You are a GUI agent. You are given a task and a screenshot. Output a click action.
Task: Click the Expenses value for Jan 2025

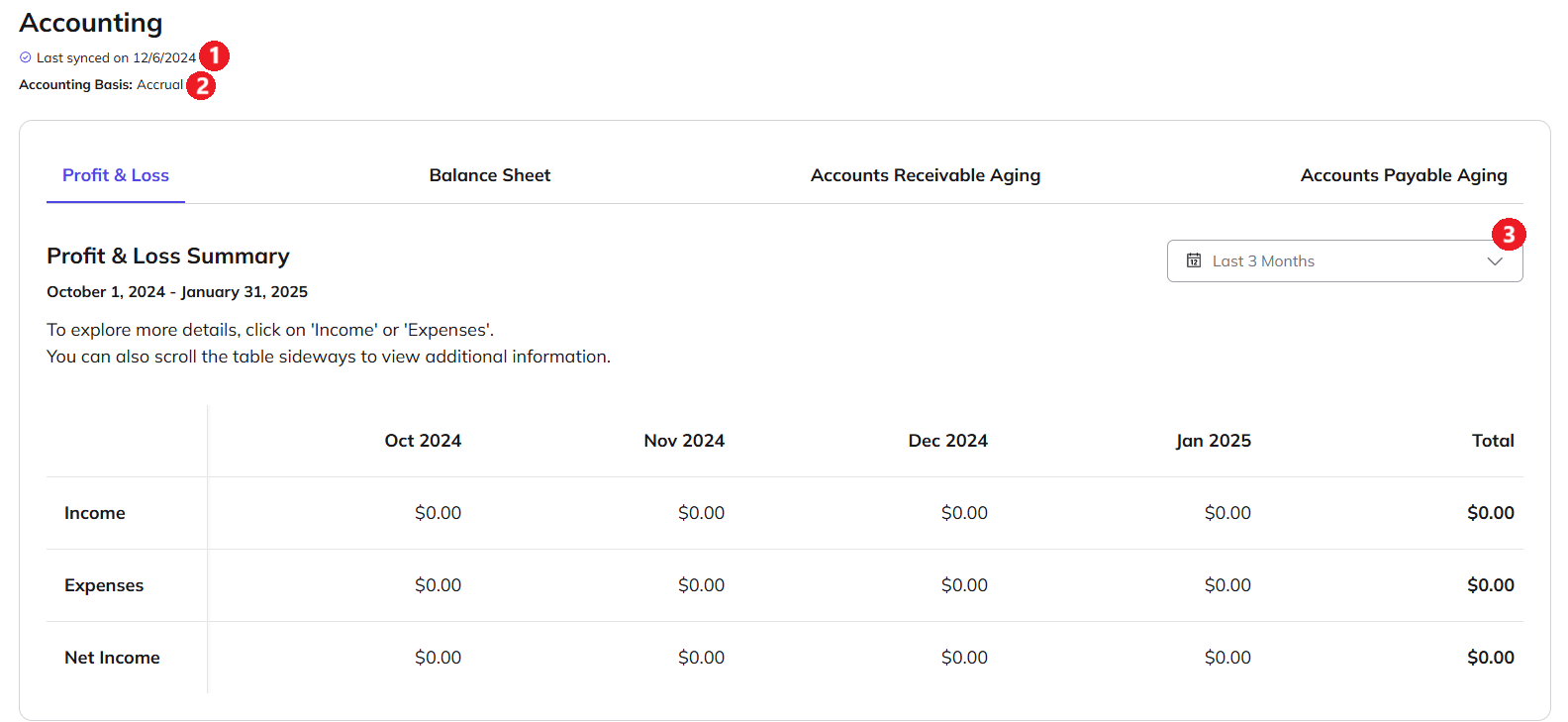(x=1227, y=585)
